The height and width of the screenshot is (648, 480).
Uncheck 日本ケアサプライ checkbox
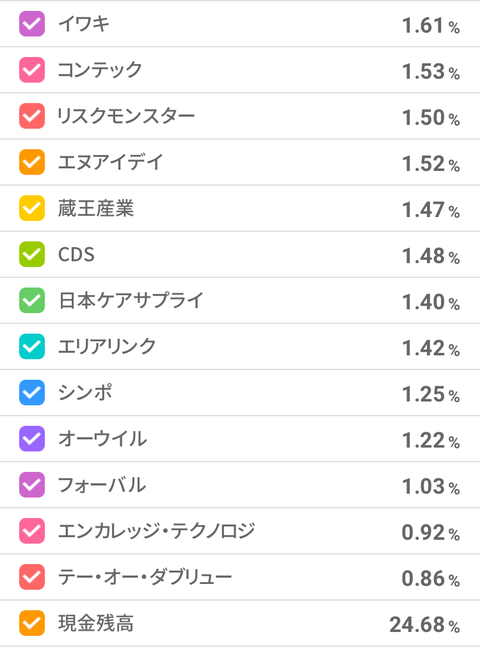pos(32,300)
